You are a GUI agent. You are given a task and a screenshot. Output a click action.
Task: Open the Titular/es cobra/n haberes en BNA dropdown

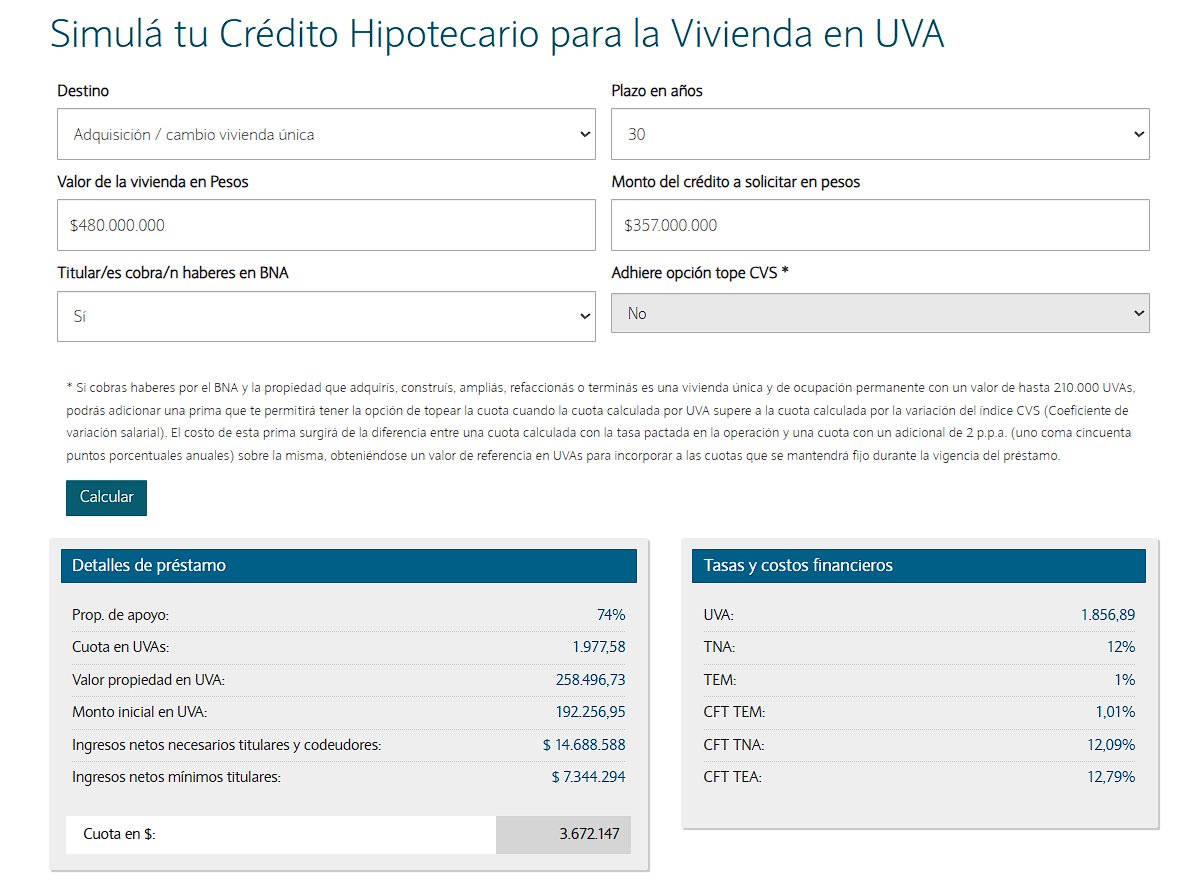coord(326,316)
